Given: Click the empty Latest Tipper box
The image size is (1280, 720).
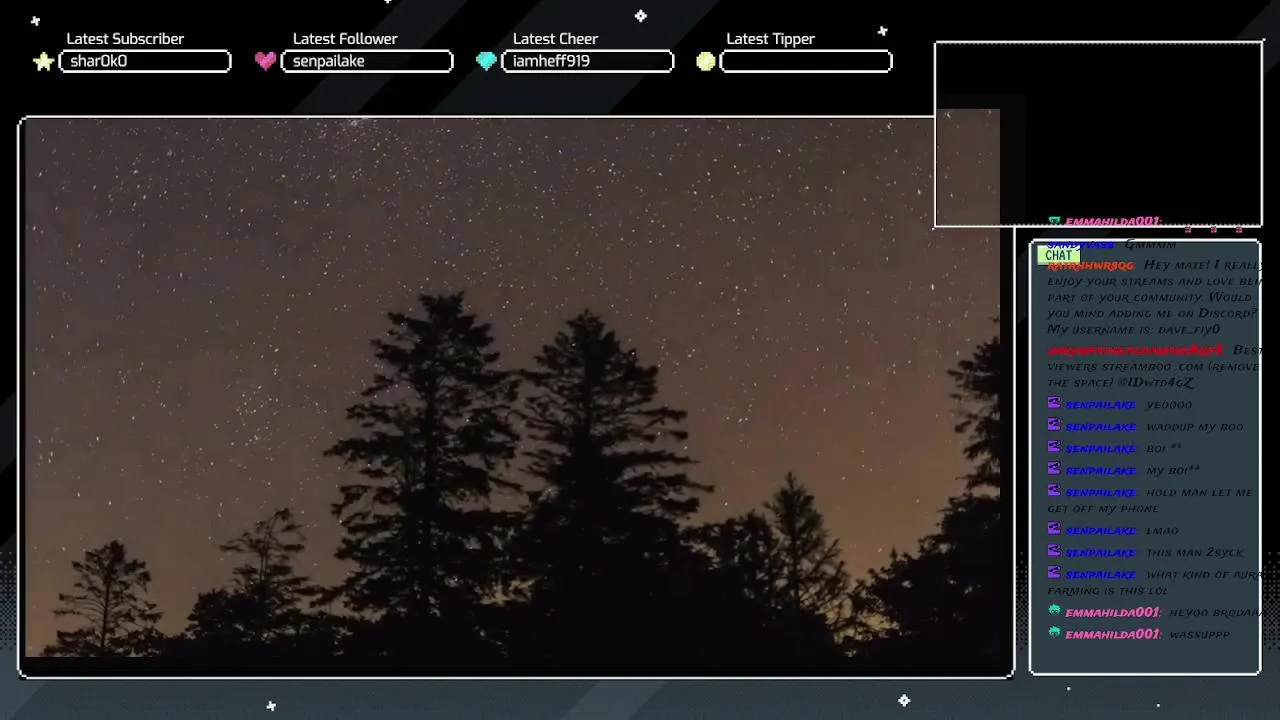Looking at the screenshot, I should coord(806,61).
